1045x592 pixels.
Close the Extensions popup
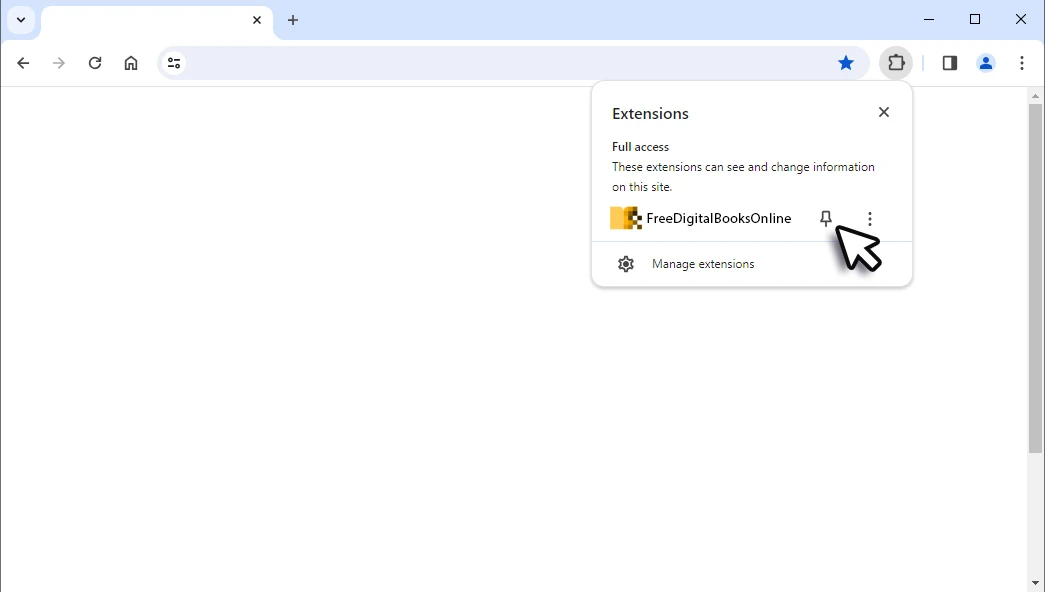tap(883, 112)
